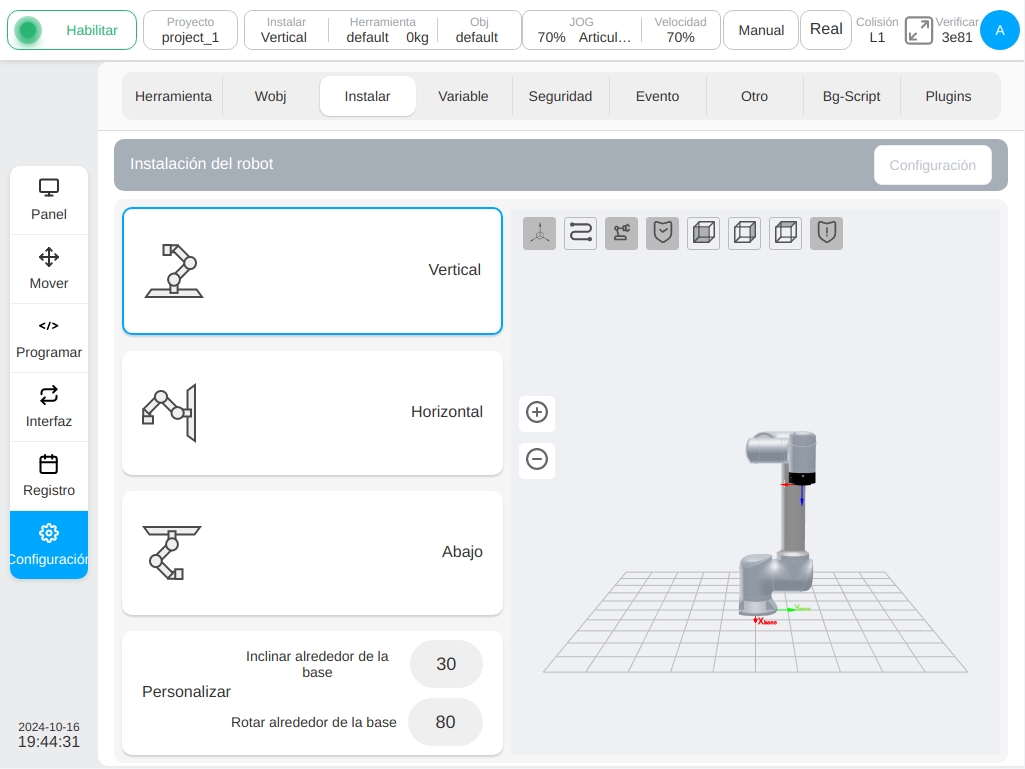This screenshot has width=1025, height=769.
Task: Switch to the Instalar tab
Action: click(367, 96)
